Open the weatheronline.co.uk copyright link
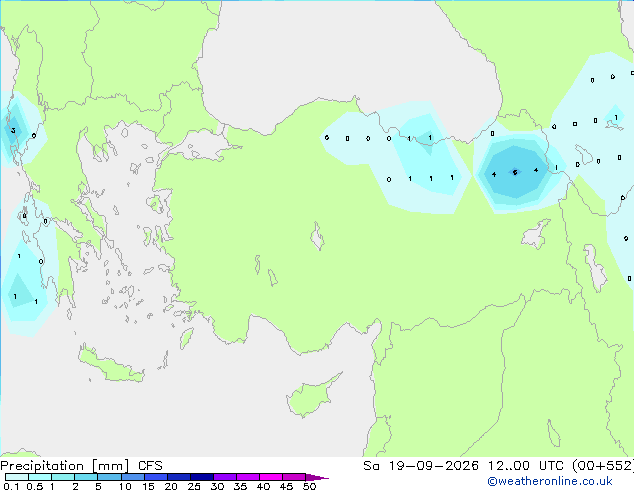The height and width of the screenshot is (490, 634). coord(550,481)
